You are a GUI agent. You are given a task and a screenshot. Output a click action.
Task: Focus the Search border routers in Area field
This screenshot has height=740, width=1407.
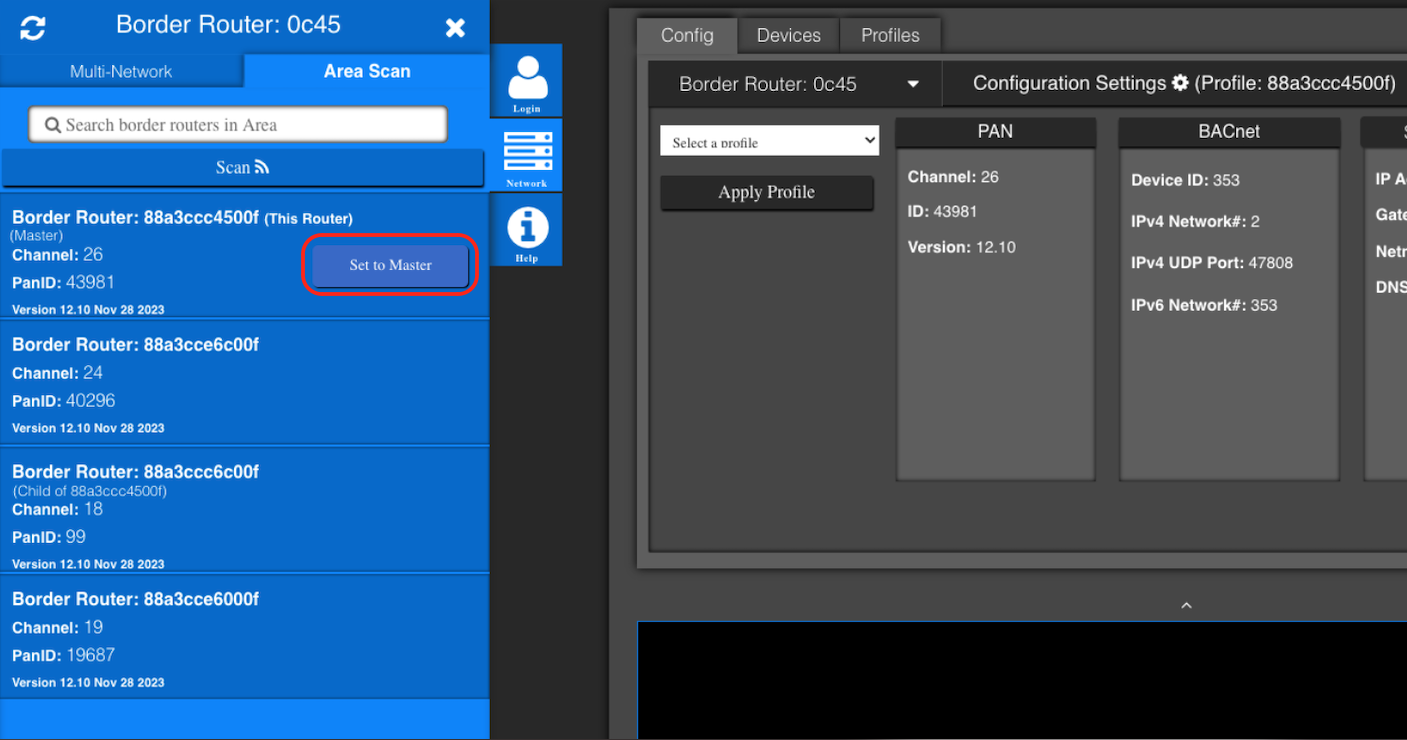(237, 125)
